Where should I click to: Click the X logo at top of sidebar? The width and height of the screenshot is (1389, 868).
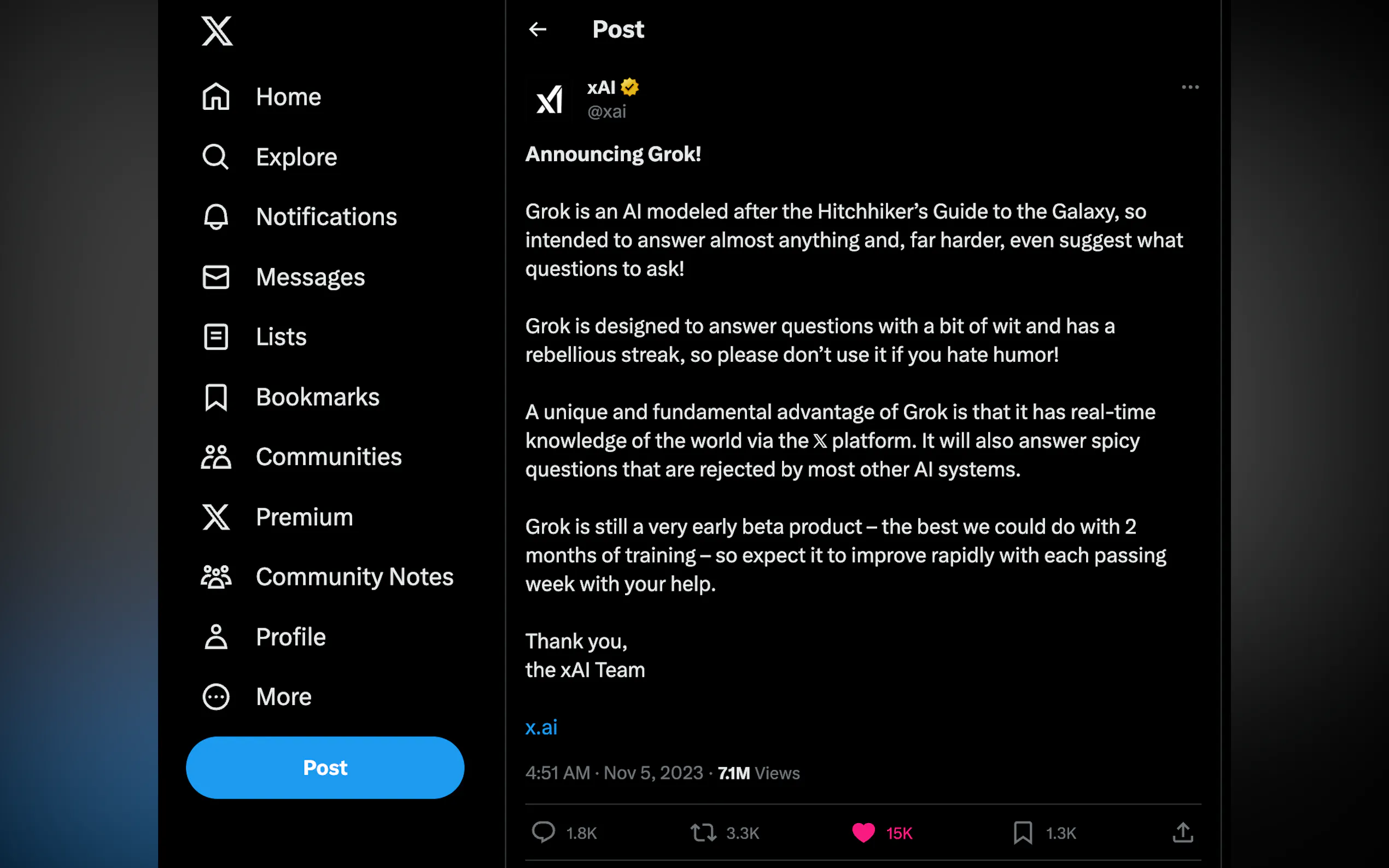pos(217,32)
